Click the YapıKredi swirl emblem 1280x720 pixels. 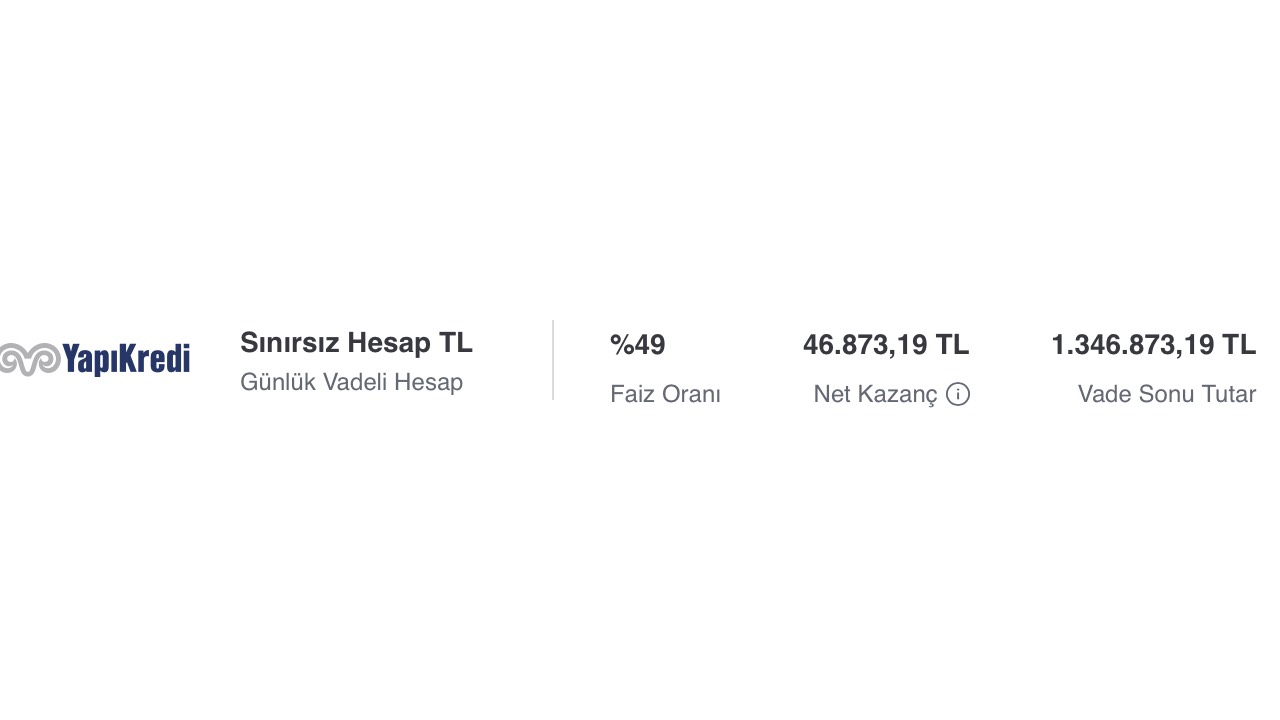30,359
